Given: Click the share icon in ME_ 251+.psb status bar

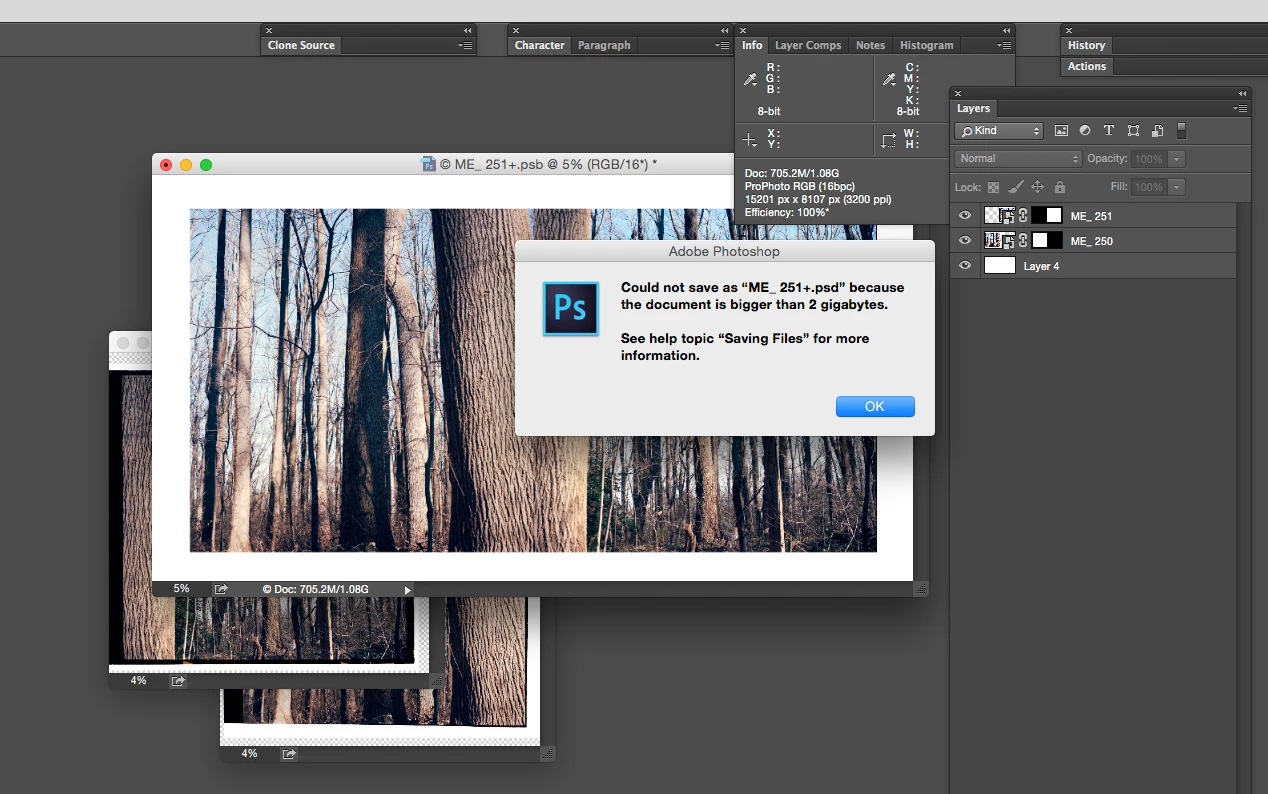Looking at the screenshot, I should [221, 589].
